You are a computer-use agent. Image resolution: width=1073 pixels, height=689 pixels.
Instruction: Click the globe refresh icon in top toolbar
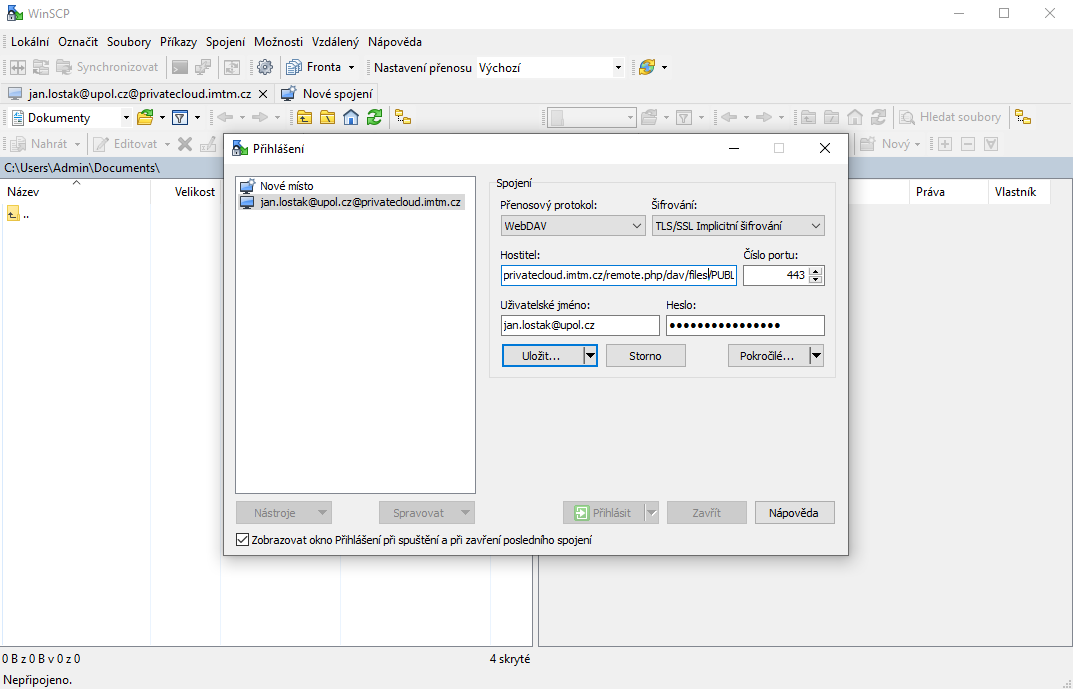647,67
